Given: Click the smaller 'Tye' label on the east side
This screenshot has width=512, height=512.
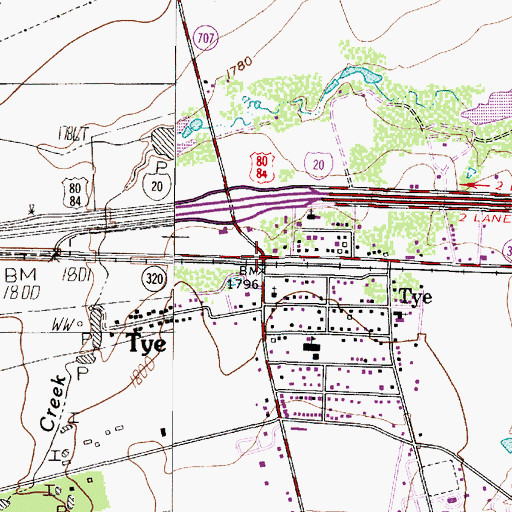Looking at the screenshot, I should (416, 296).
